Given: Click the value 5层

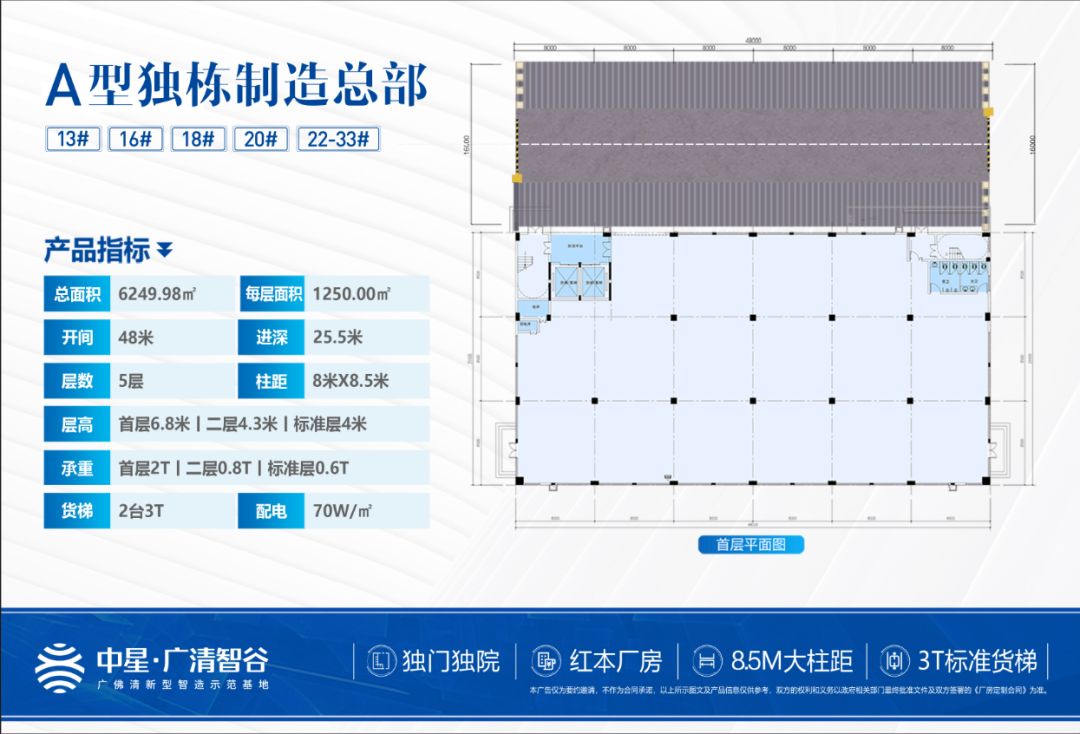Looking at the screenshot, I should click(131, 381).
